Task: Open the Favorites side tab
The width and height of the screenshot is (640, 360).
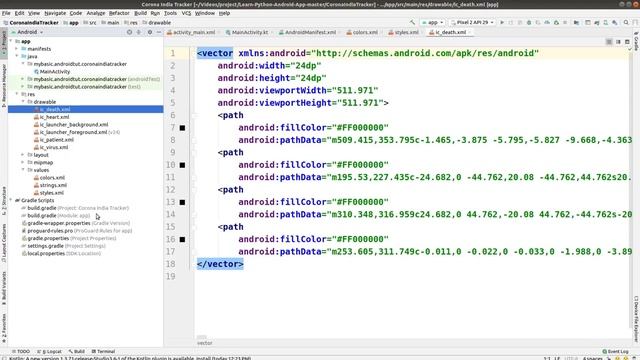Action: (4, 328)
